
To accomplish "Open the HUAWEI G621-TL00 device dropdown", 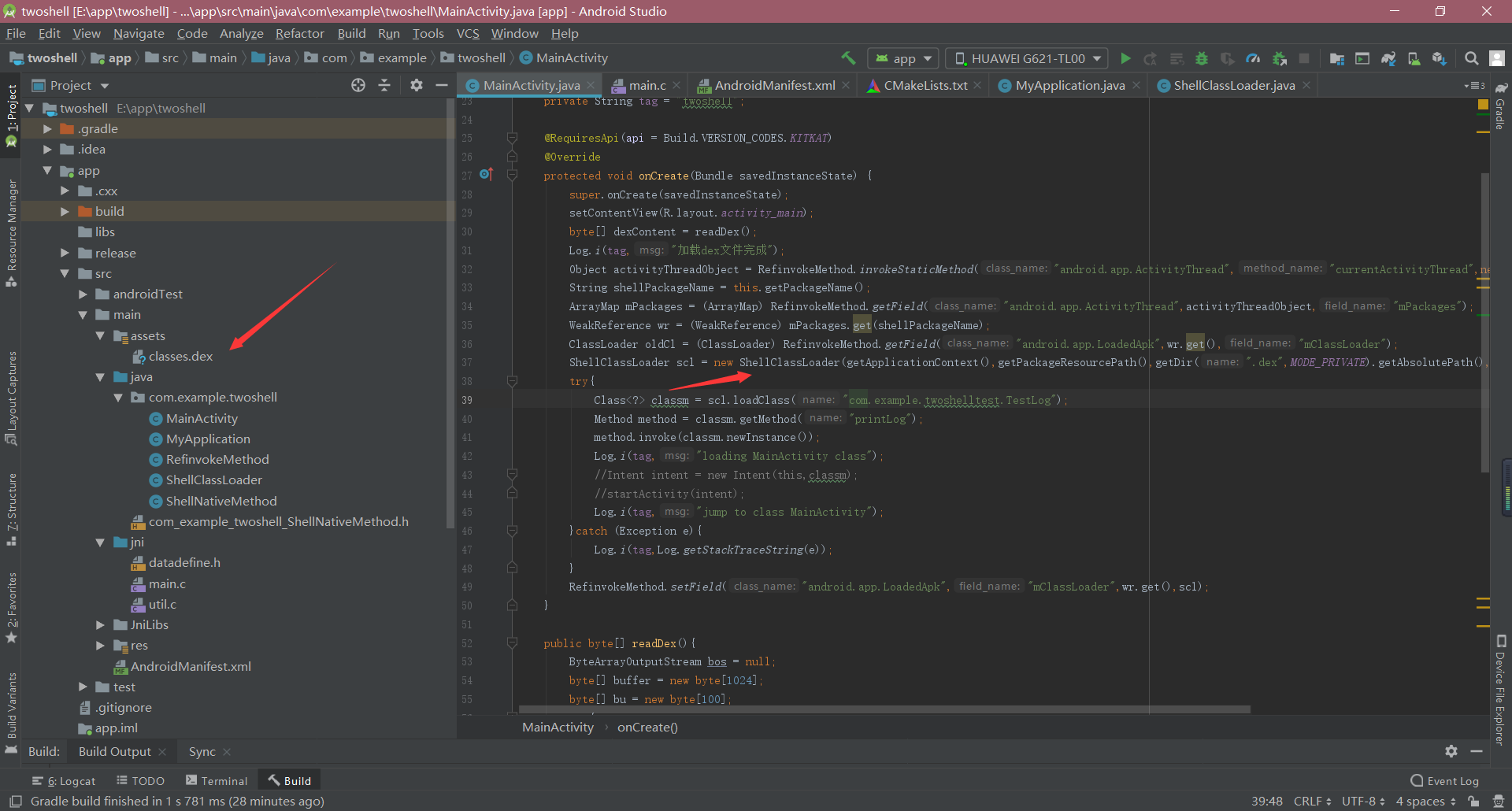I will 1027,58.
